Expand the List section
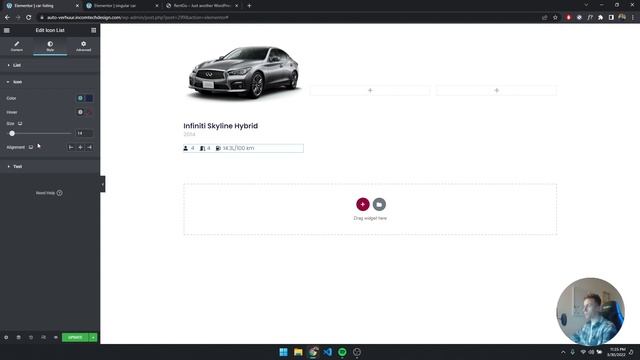Viewport: 640px width, 360px height. coord(50,65)
